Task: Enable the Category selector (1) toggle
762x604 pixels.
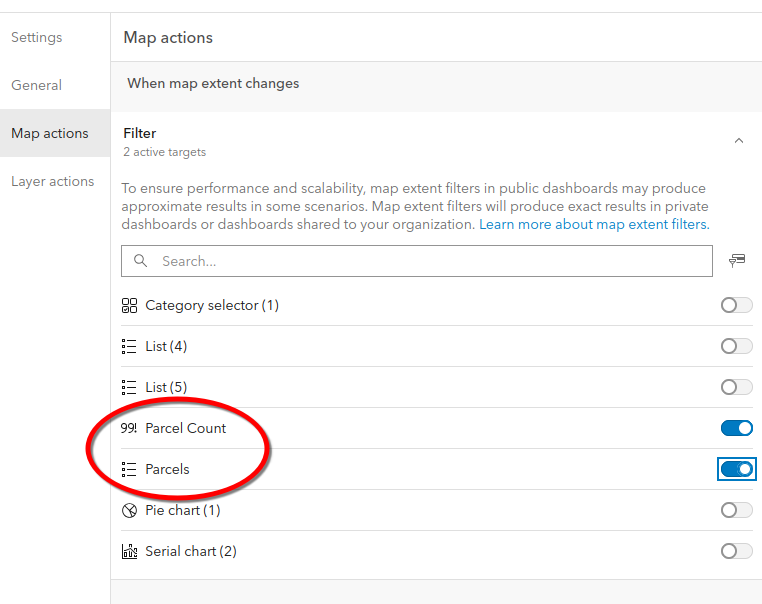Action: 736,305
